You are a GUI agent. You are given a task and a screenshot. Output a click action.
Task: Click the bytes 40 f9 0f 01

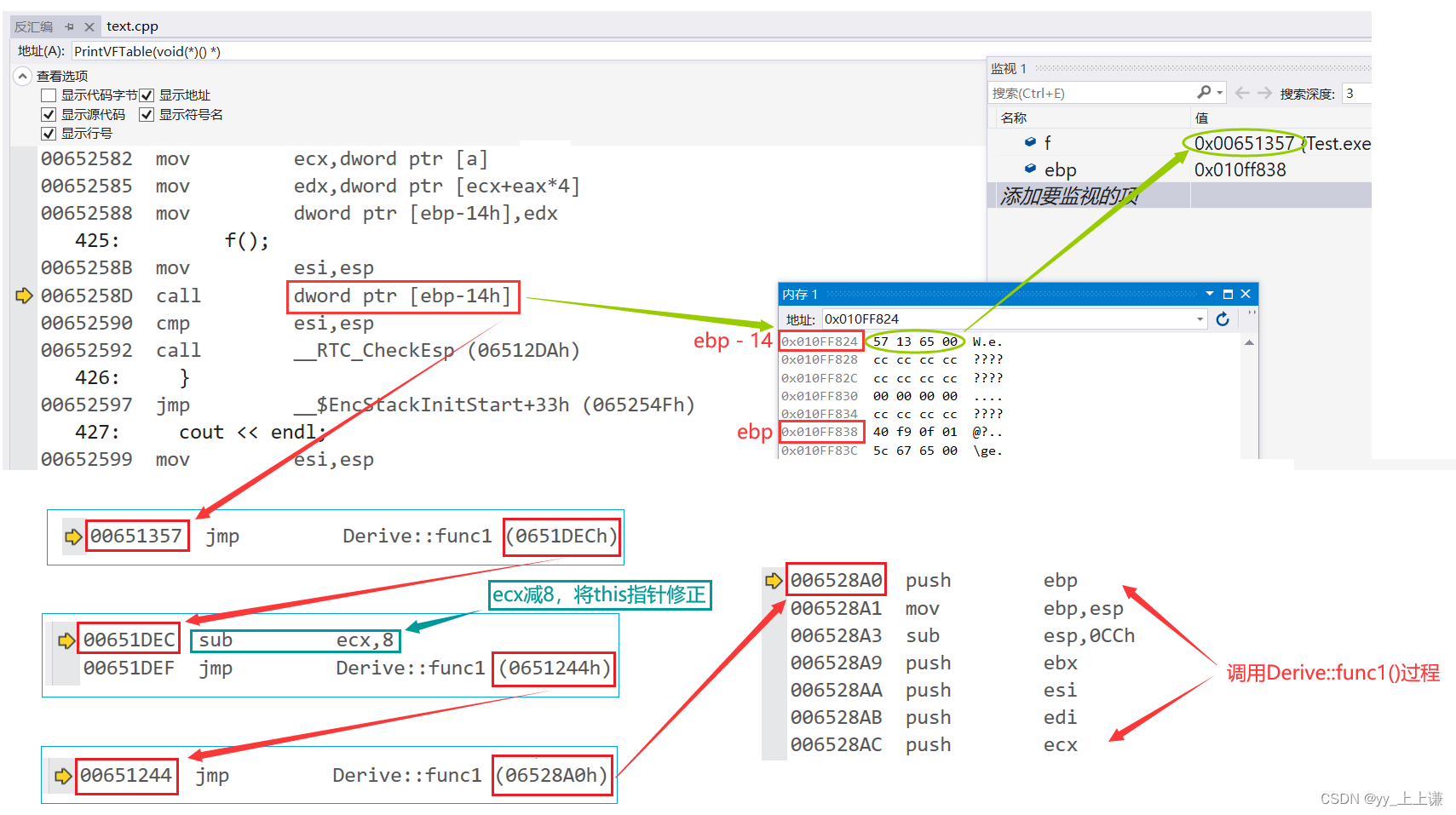[915, 432]
